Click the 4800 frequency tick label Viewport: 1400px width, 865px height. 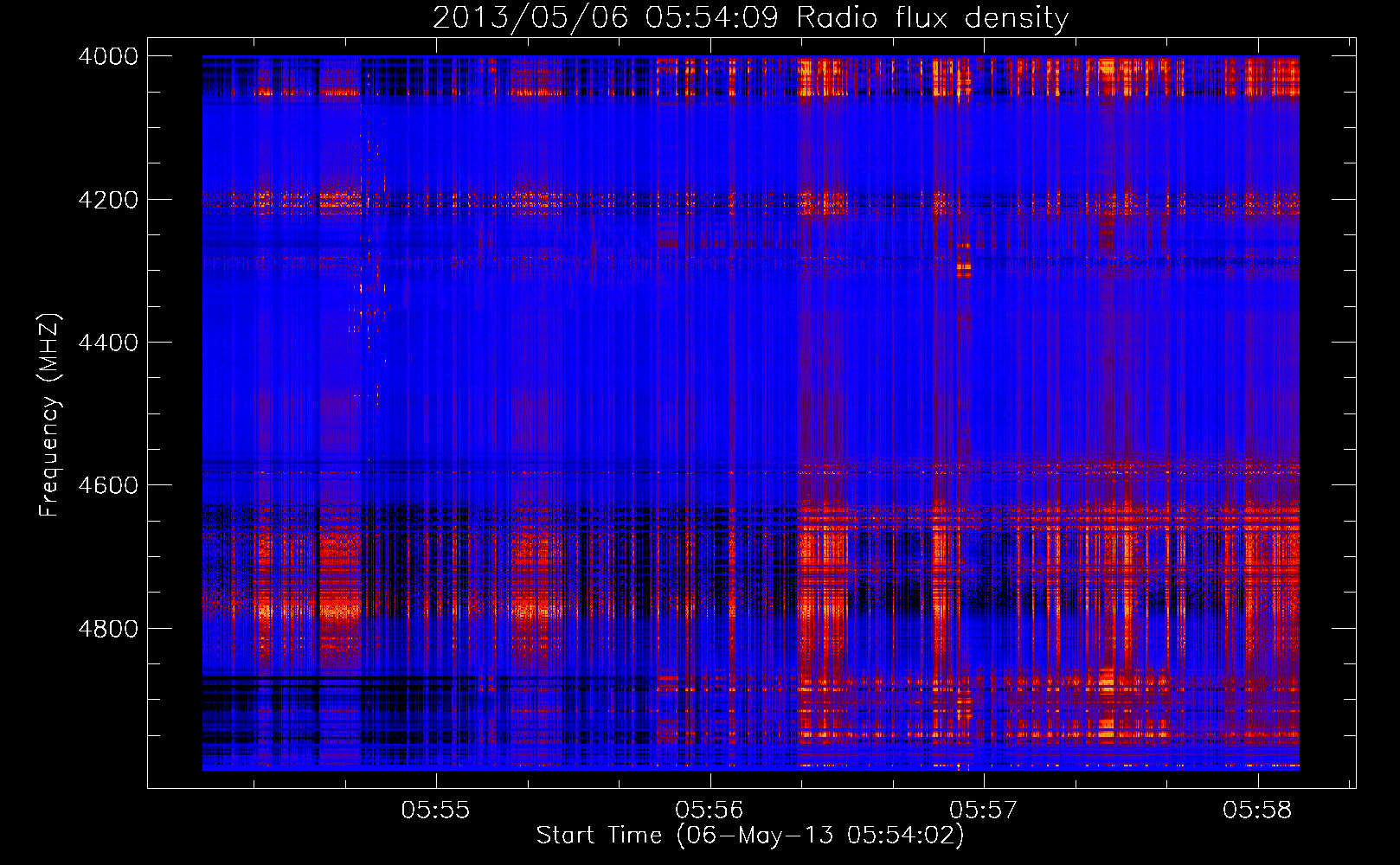(108, 628)
